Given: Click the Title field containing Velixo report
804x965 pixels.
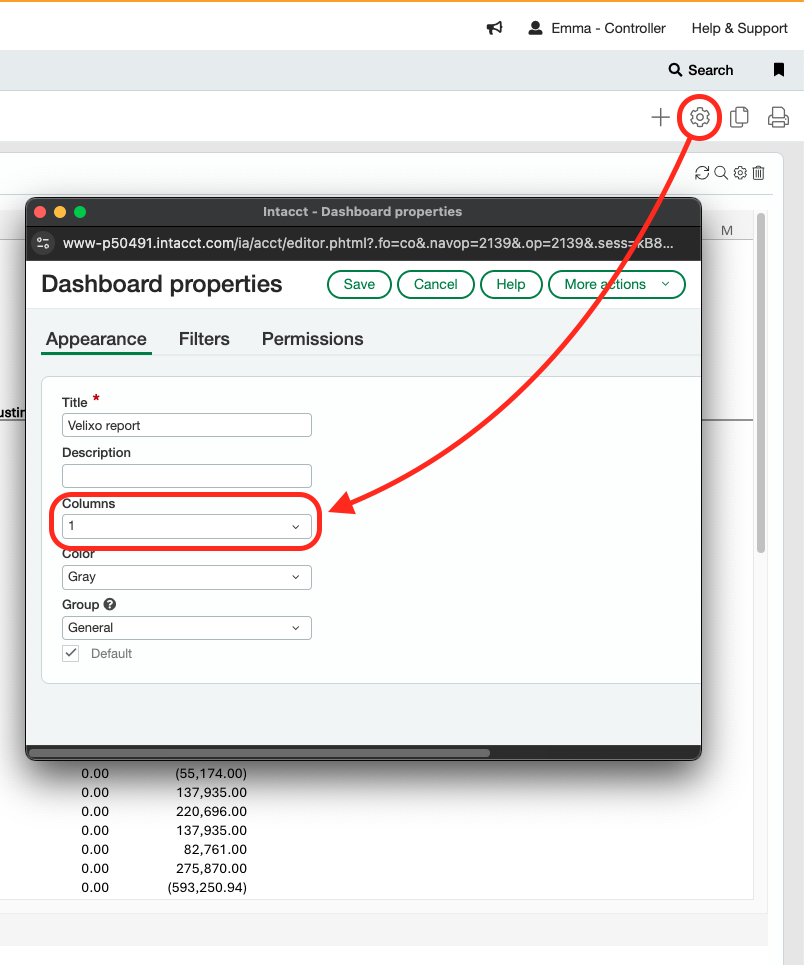Looking at the screenshot, I should pyautogui.click(x=186, y=425).
